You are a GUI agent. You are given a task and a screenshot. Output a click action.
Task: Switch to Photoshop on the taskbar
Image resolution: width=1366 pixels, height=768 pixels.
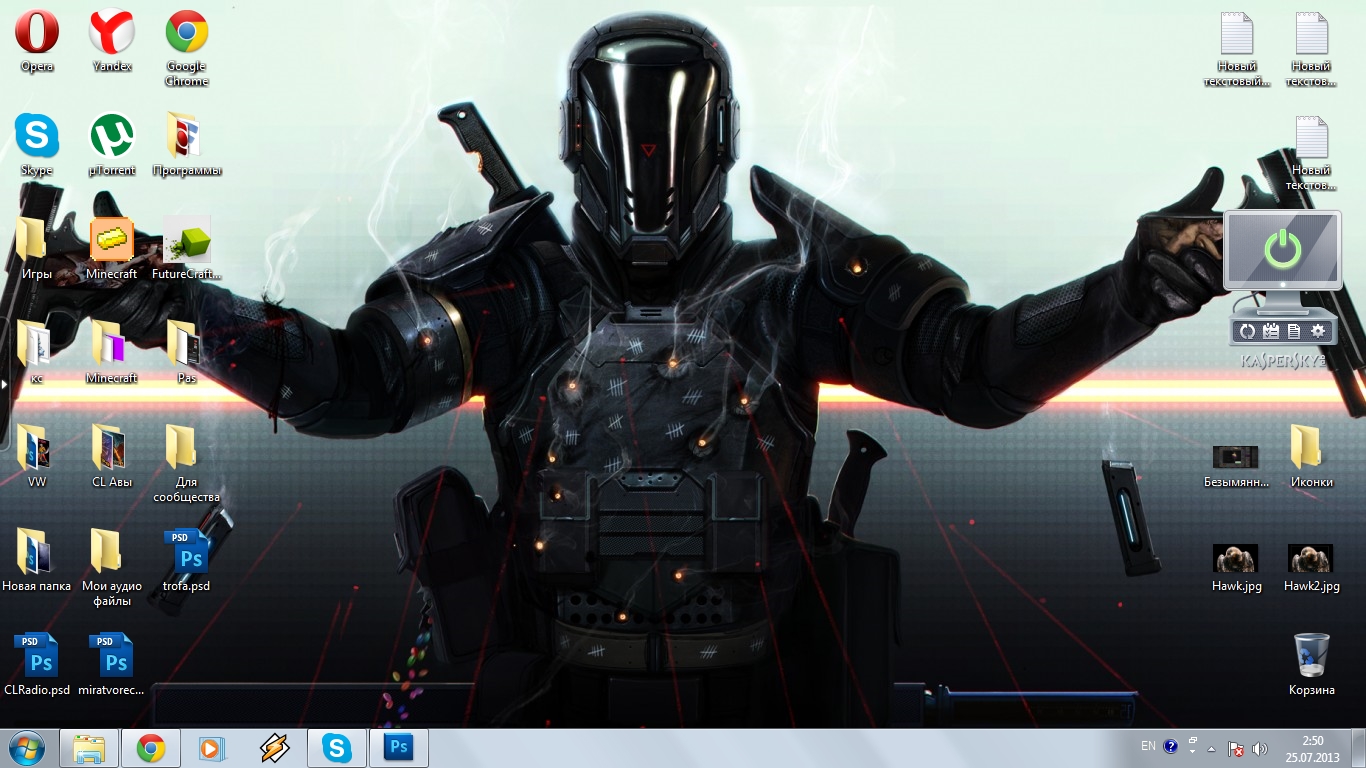(x=399, y=748)
